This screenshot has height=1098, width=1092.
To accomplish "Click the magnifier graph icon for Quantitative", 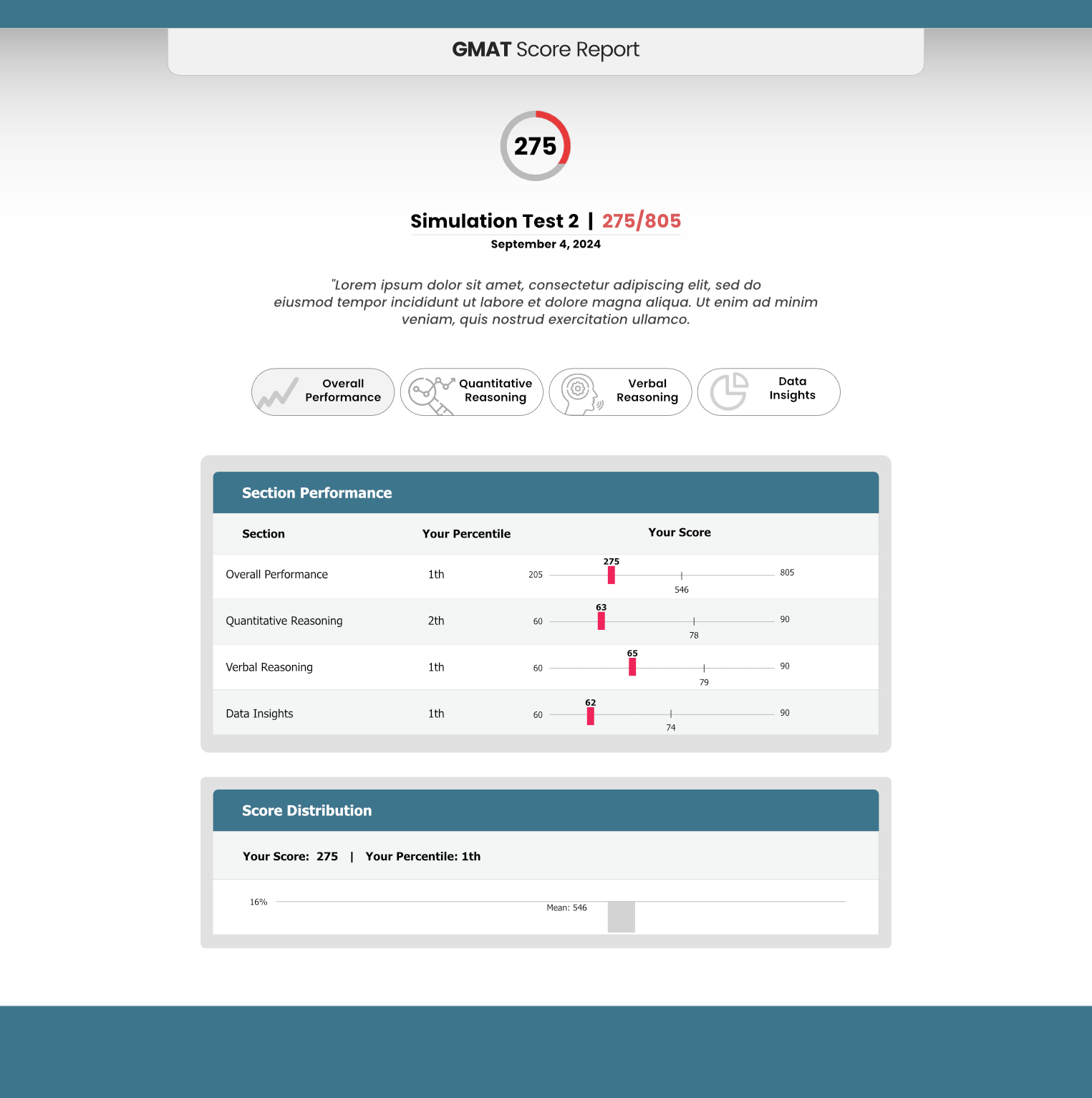I will [432, 395].
